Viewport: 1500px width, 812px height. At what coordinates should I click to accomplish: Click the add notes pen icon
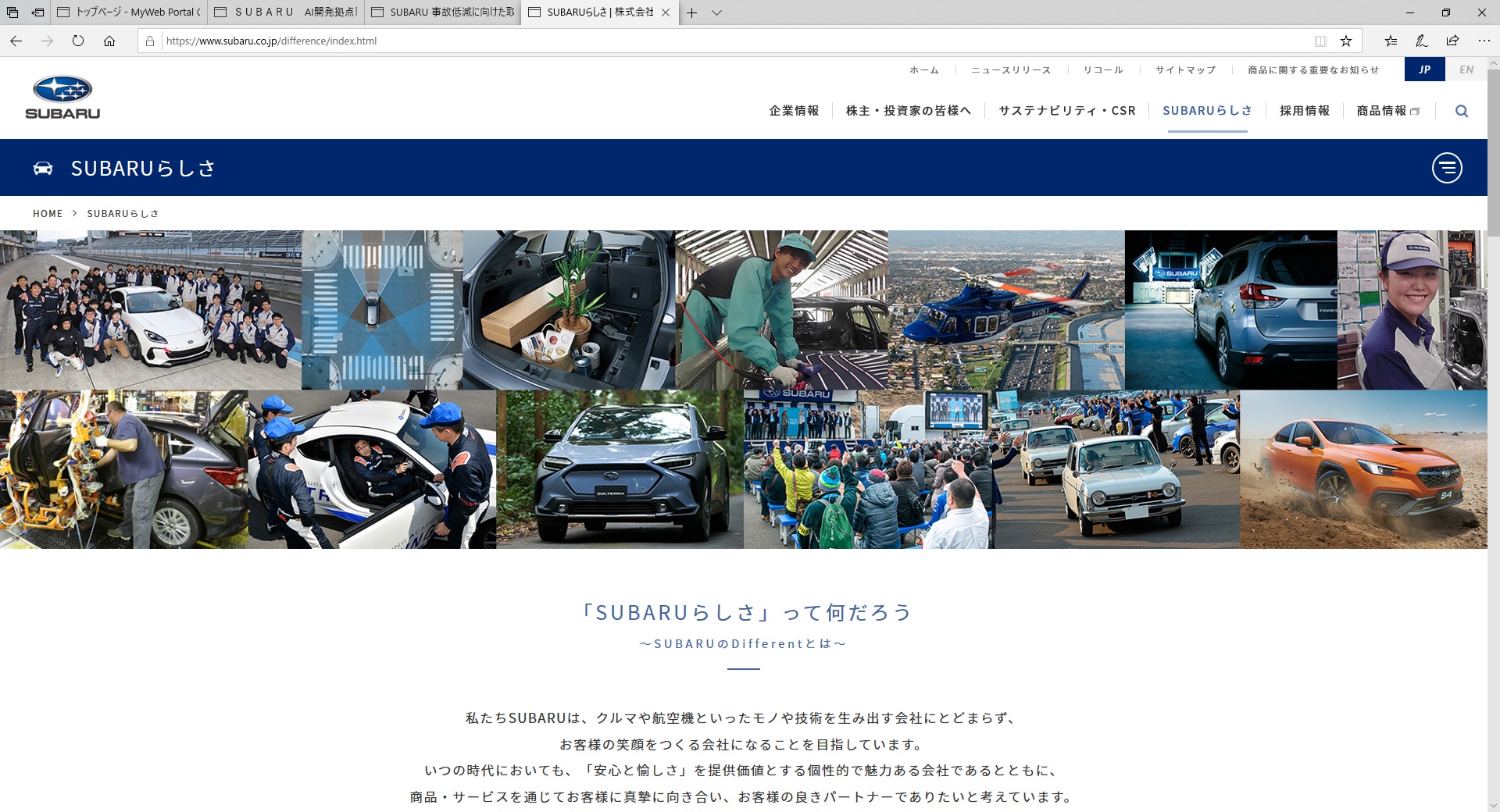(x=1422, y=41)
